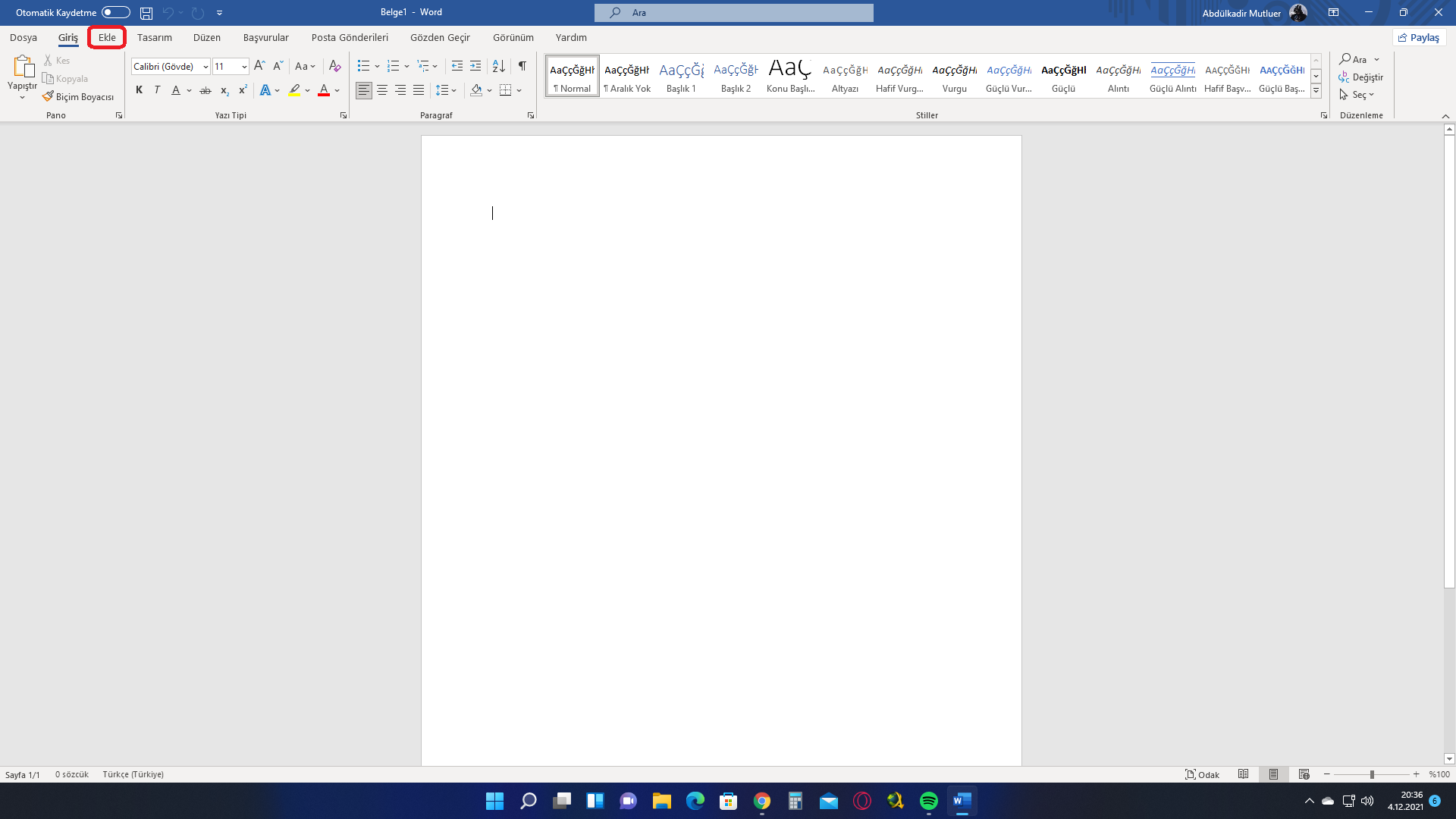The image size is (1456, 819).
Task: Show paragraph marks with pilcrow icon
Action: 522,66
